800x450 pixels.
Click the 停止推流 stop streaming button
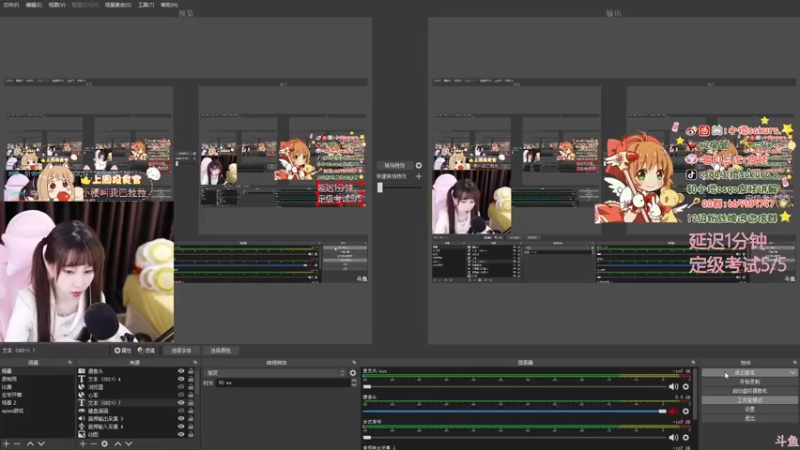tap(745, 373)
